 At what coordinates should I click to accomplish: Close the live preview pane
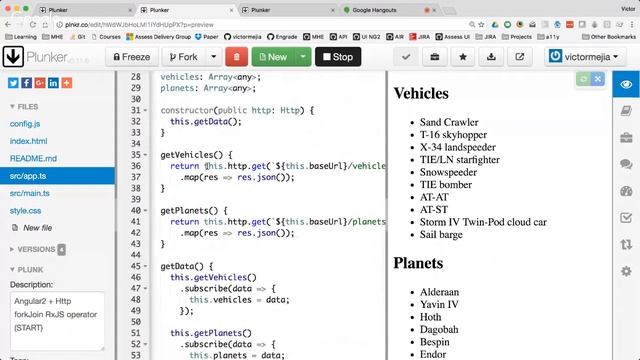(x=598, y=79)
